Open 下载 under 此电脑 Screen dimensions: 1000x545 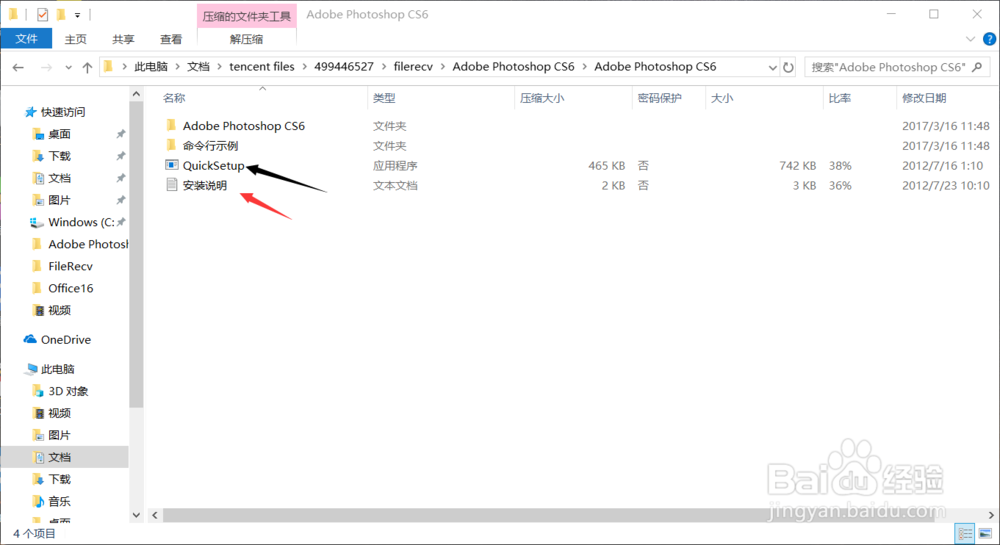point(59,479)
